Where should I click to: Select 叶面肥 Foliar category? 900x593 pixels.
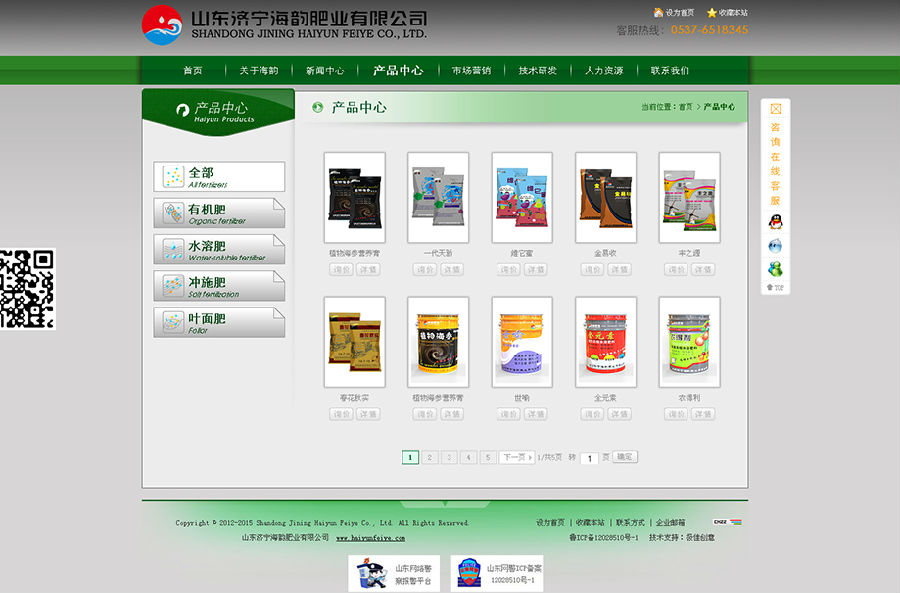219,322
